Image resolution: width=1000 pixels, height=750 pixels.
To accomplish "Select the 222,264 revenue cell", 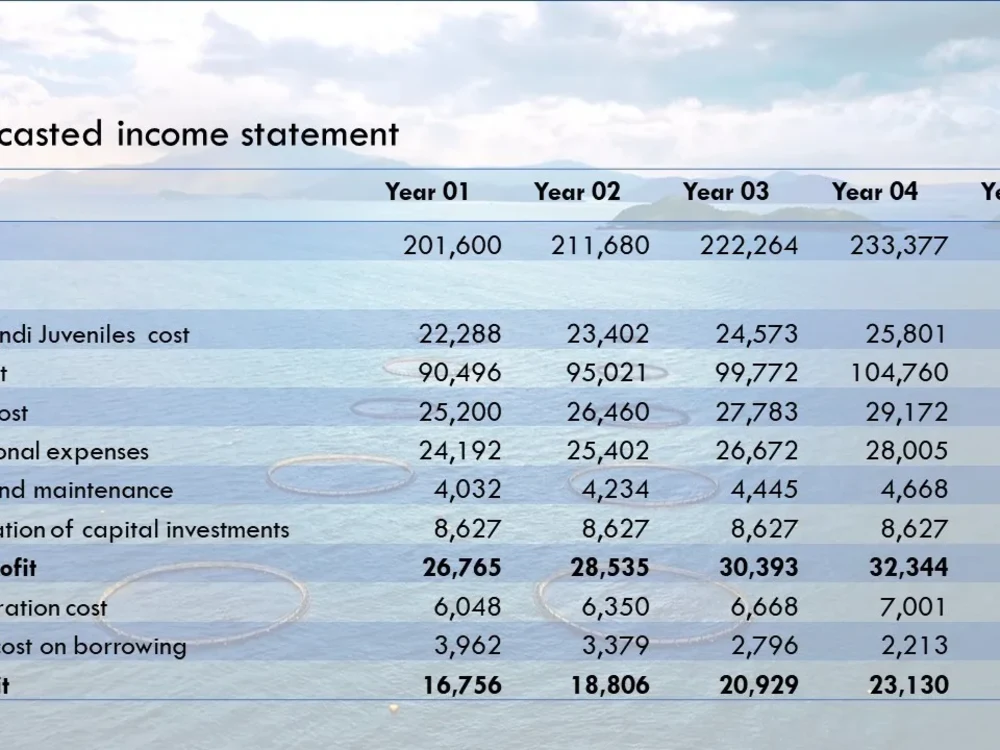I will pyautogui.click(x=749, y=246).
